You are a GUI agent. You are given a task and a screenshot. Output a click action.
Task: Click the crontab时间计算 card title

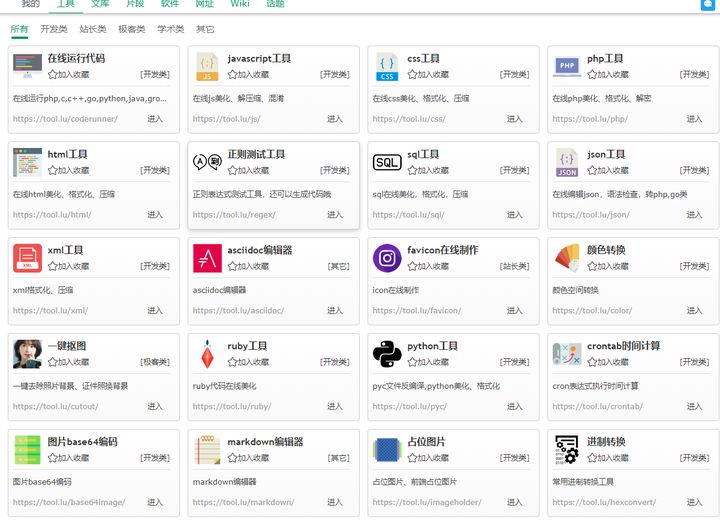point(624,346)
